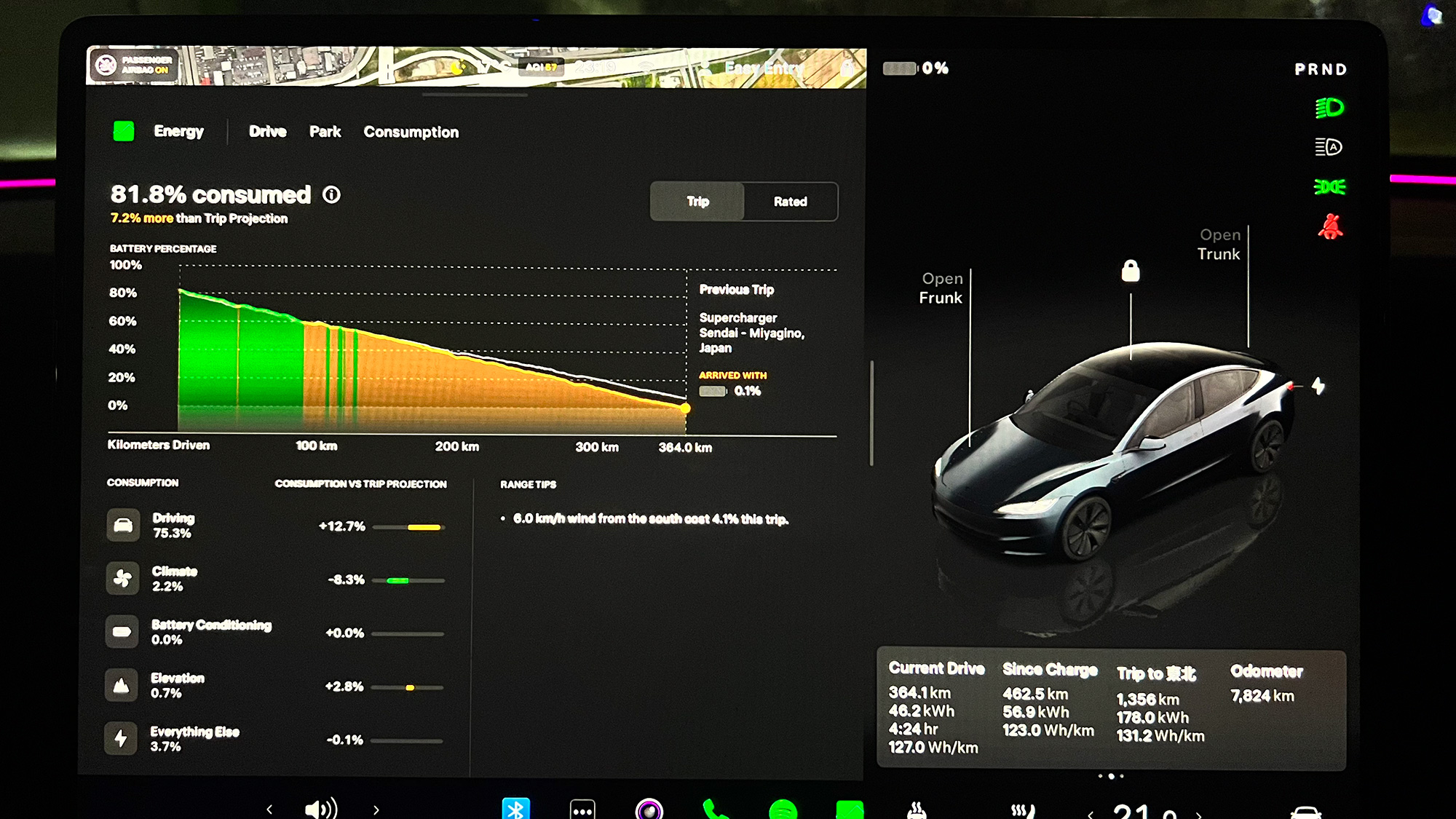Open the Spotify app
This screenshot has height=819, width=1456.
click(783, 810)
